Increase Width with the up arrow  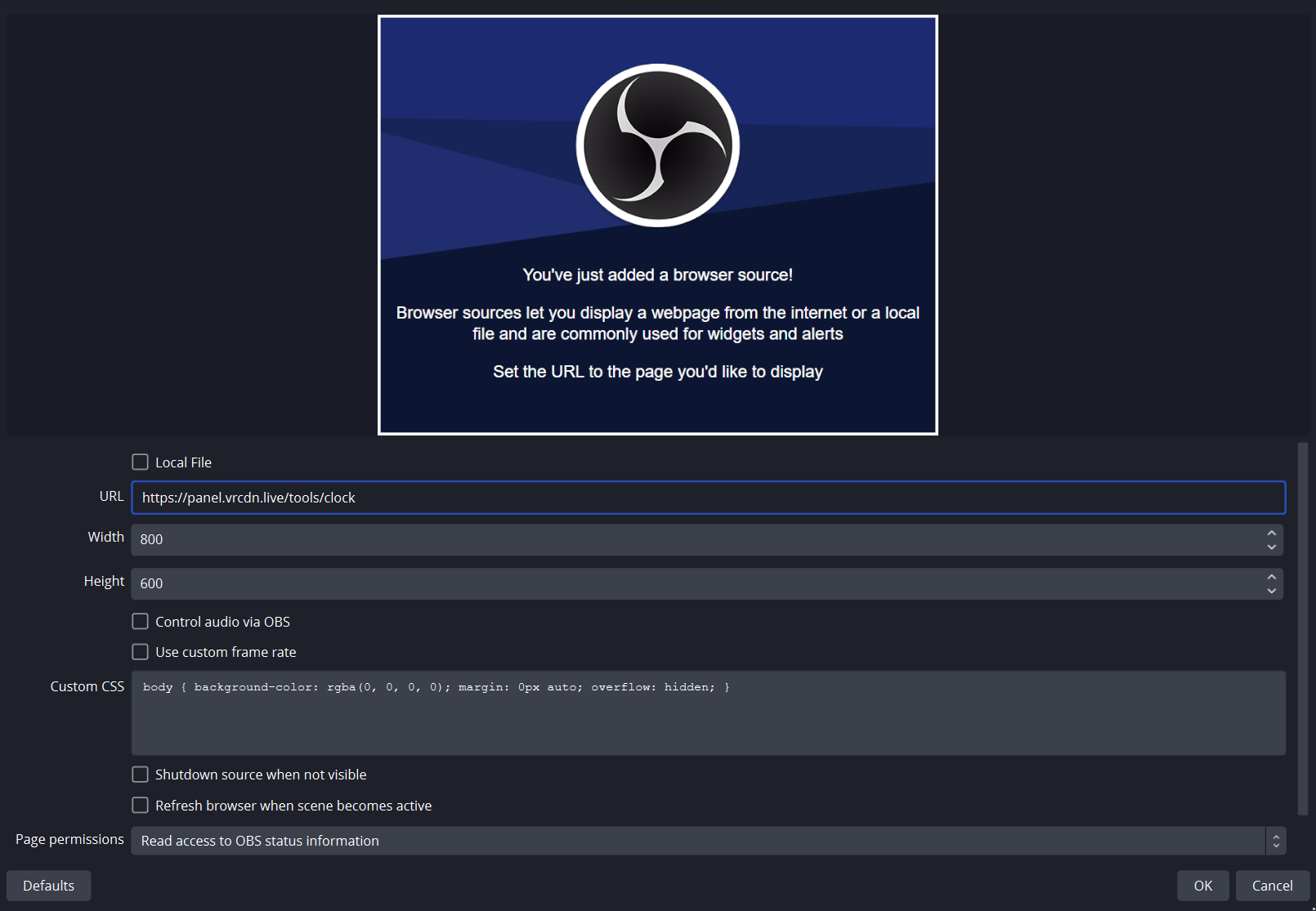click(x=1272, y=533)
